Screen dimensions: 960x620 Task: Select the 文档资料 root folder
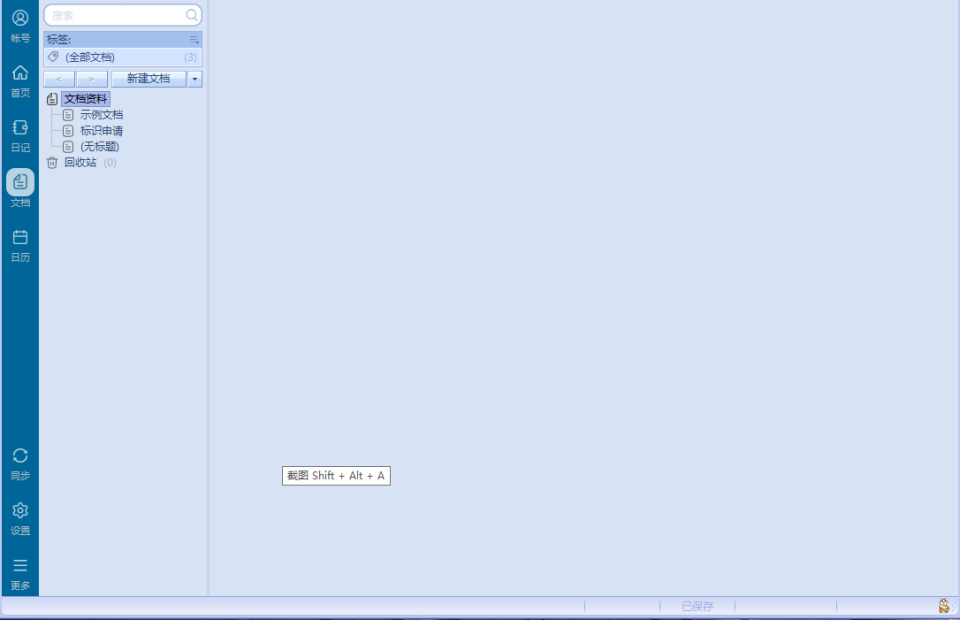[85, 99]
